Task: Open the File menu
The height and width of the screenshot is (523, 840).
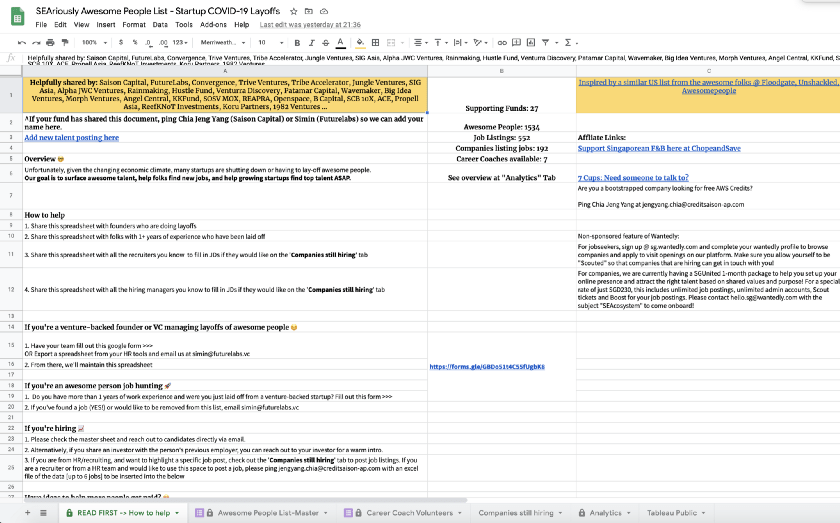Action: coord(41,25)
